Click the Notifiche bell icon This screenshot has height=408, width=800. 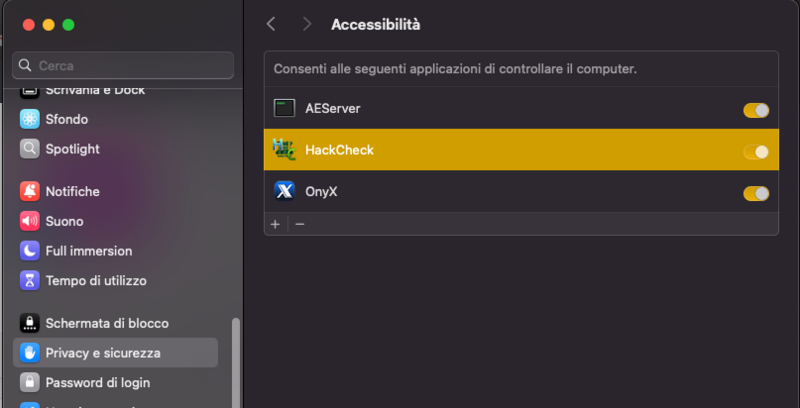(x=29, y=191)
